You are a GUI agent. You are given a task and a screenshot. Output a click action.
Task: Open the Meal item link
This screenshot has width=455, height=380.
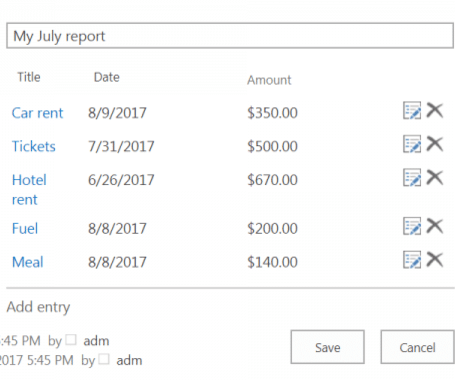(x=28, y=262)
